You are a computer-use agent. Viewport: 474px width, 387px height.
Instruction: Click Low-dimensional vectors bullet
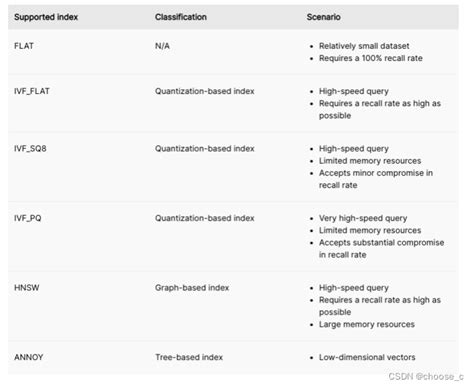tap(367, 357)
